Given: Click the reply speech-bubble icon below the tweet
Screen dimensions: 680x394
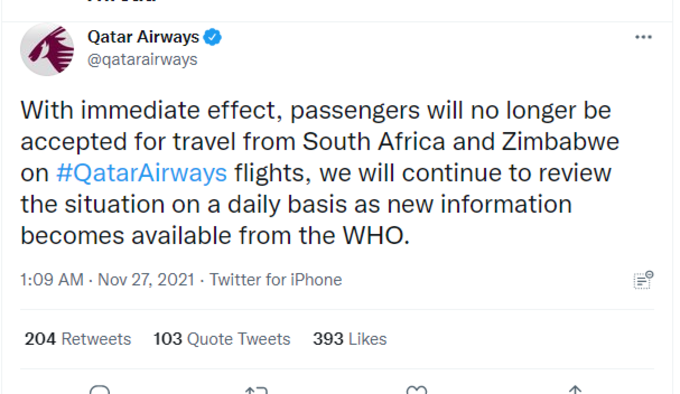Looking at the screenshot, I should (100, 390).
